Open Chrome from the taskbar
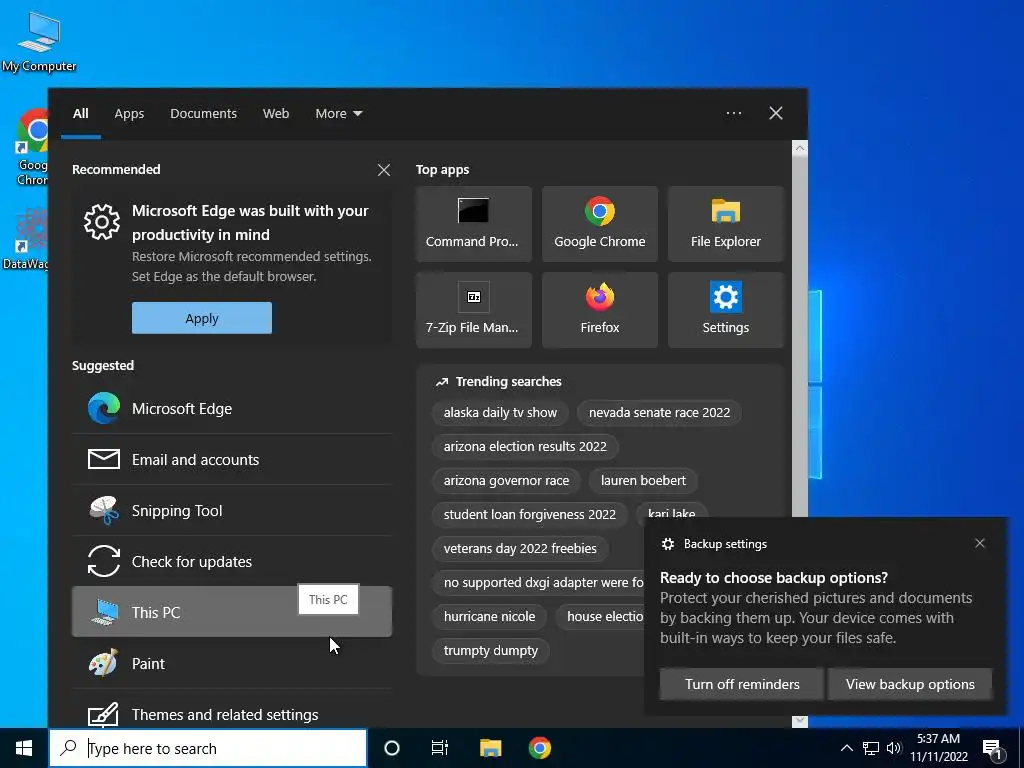The width and height of the screenshot is (1024, 768). (539, 748)
